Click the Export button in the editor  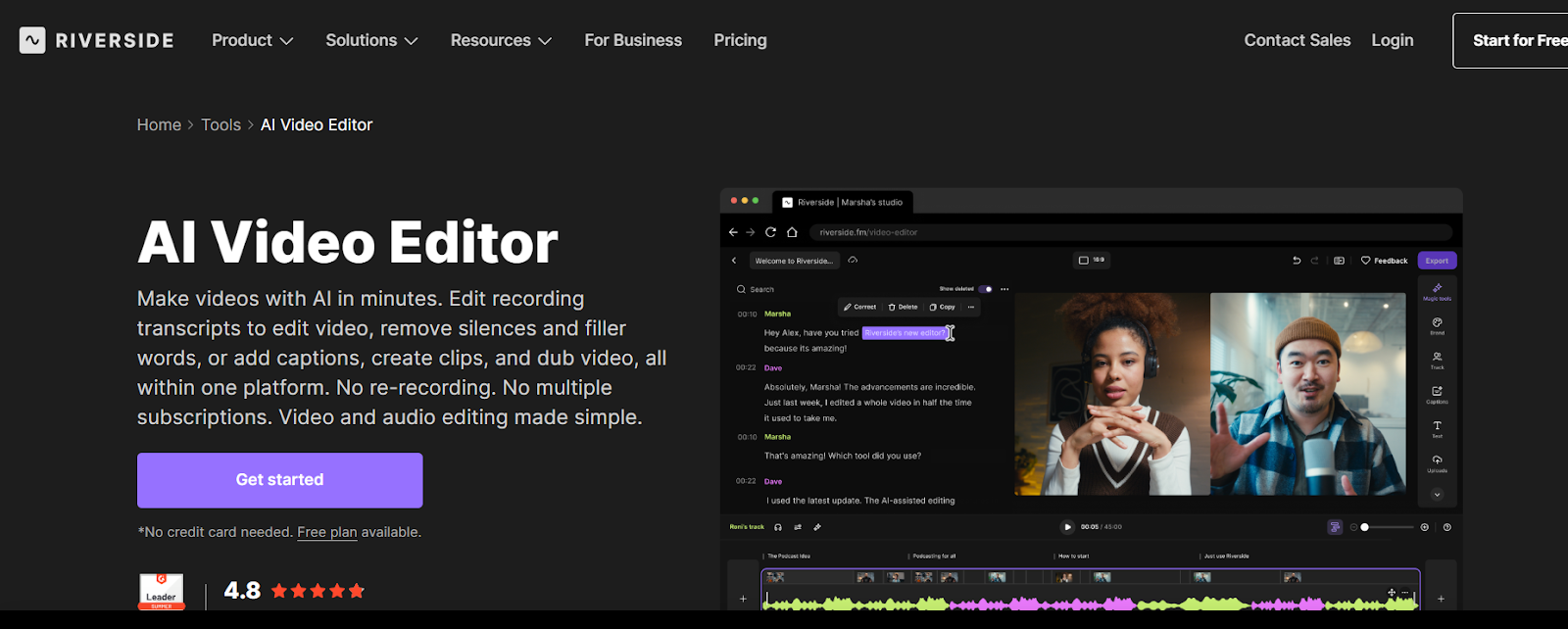tap(1437, 261)
